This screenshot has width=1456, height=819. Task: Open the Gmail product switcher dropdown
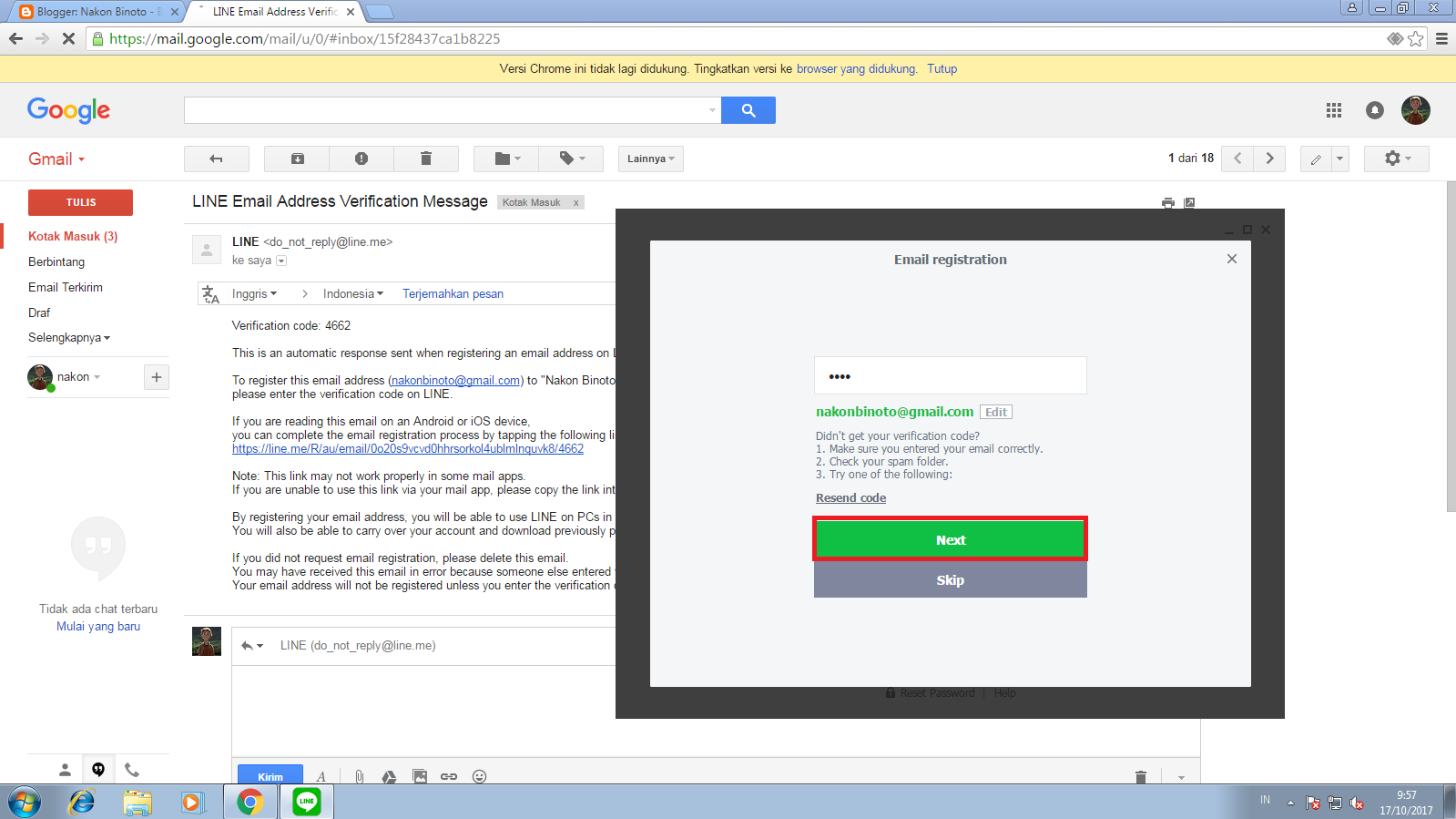click(x=56, y=159)
